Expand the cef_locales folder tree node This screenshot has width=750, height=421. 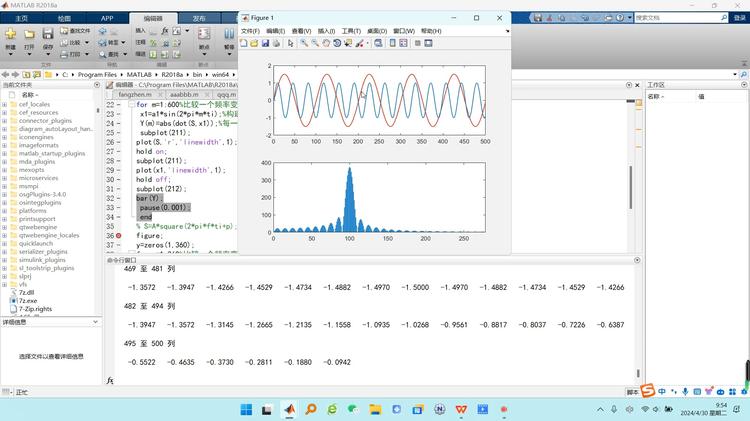tap(4, 104)
